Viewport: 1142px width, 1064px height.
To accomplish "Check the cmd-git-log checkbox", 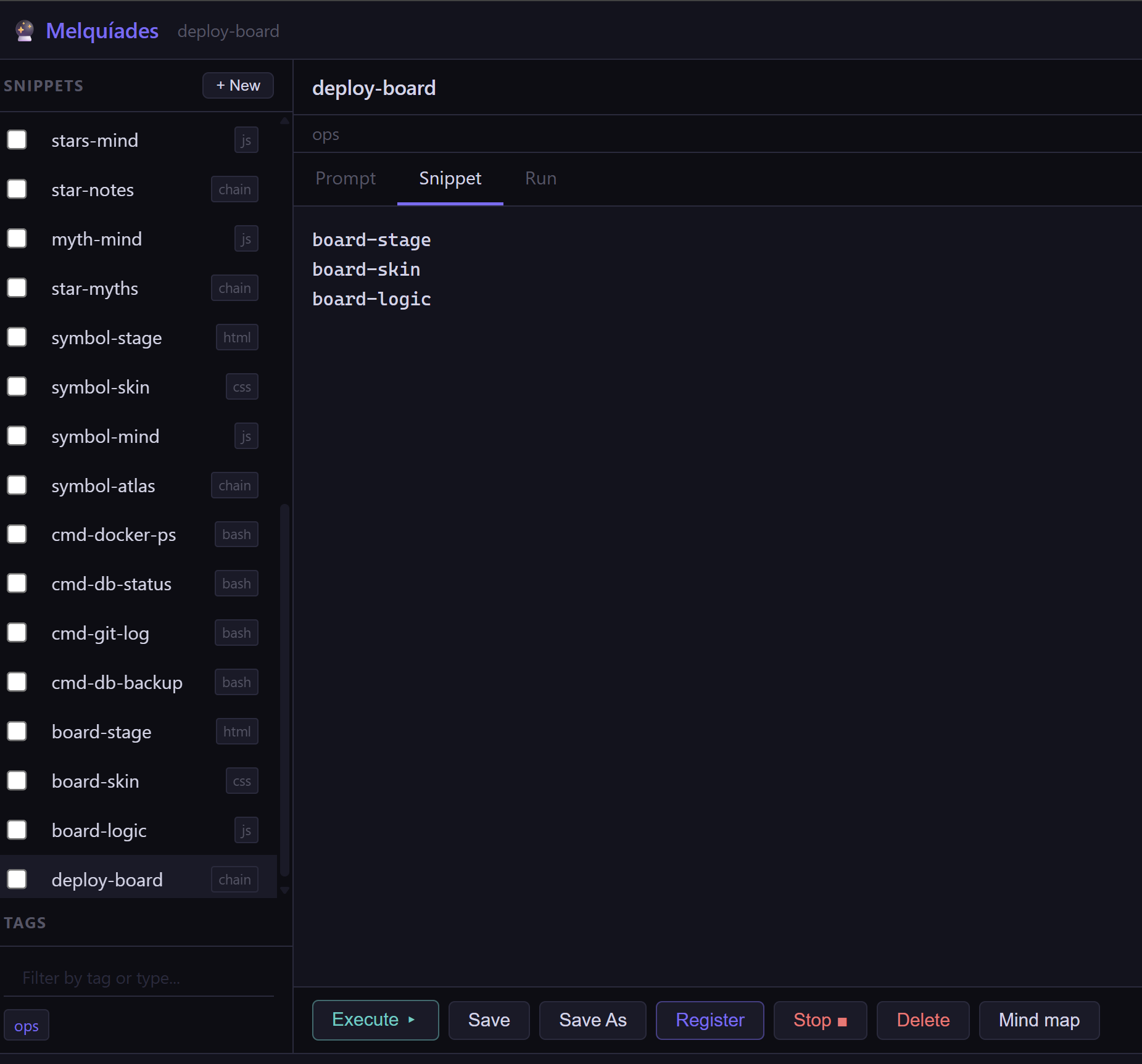I will tap(17, 633).
